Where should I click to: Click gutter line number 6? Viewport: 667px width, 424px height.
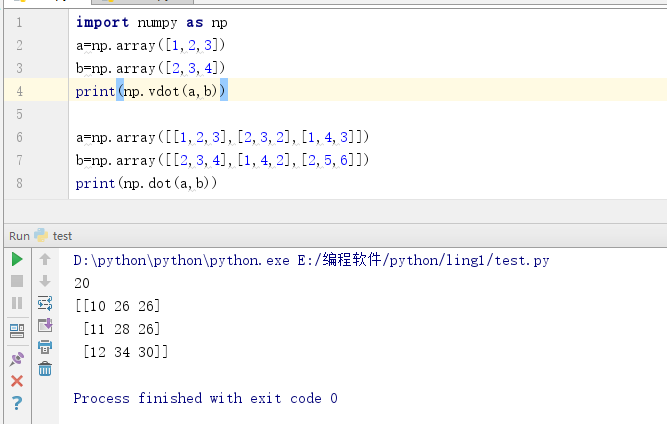(x=19, y=137)
